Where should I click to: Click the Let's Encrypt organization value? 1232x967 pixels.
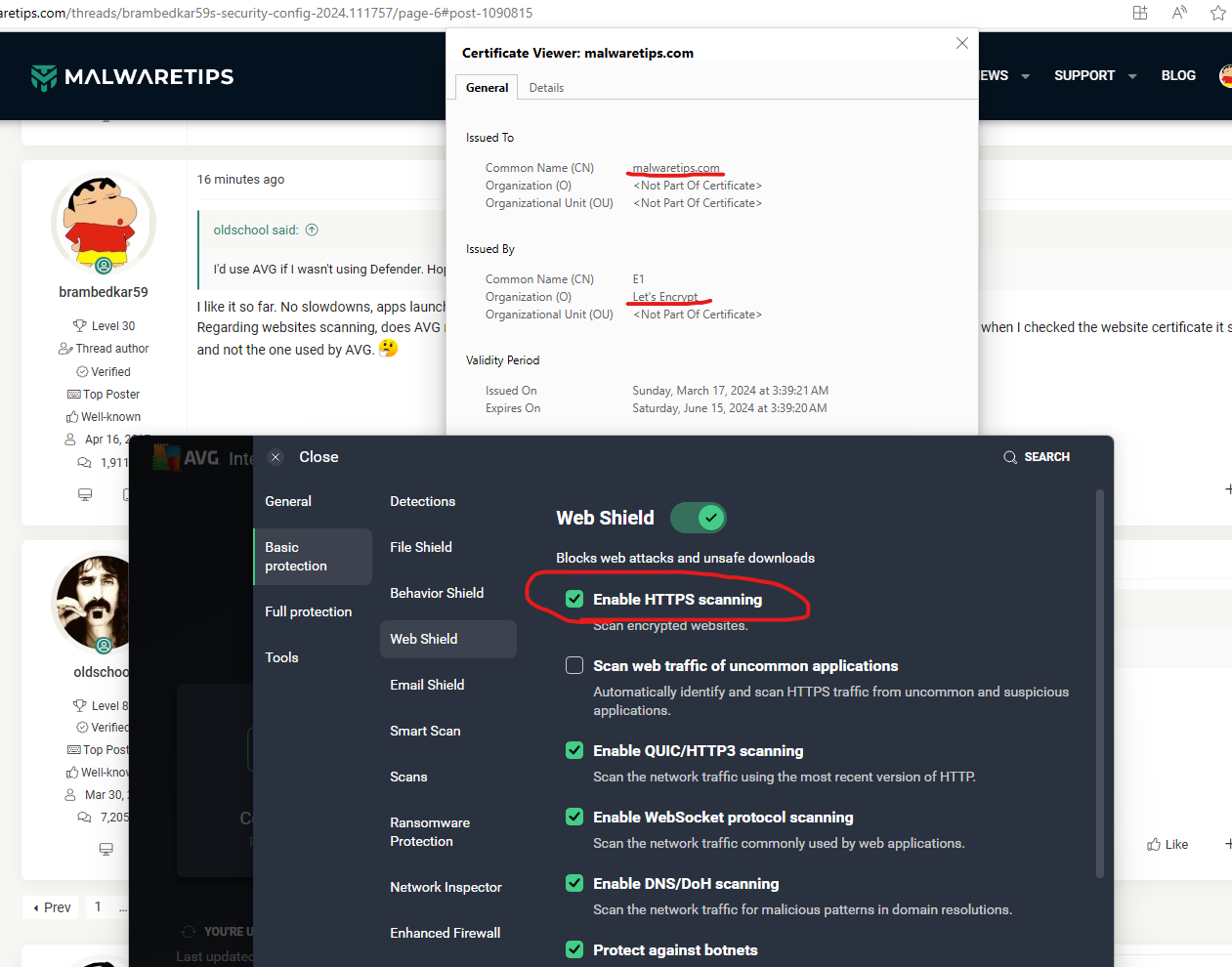[x=665, y=297]
